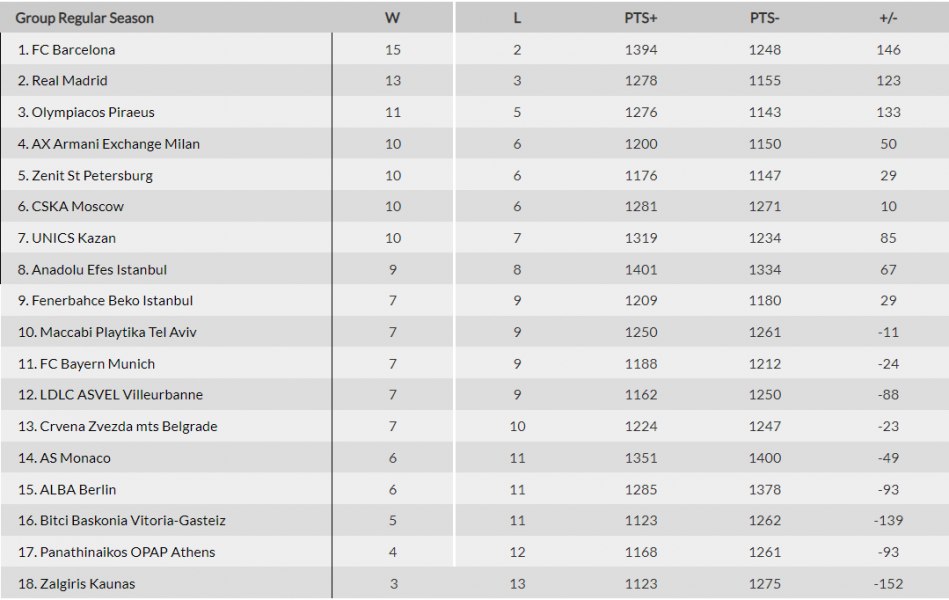Click Crvena Zvezda mts Belgrade team
This screenshot has height=600, width=949.
[x=128, y=427]
